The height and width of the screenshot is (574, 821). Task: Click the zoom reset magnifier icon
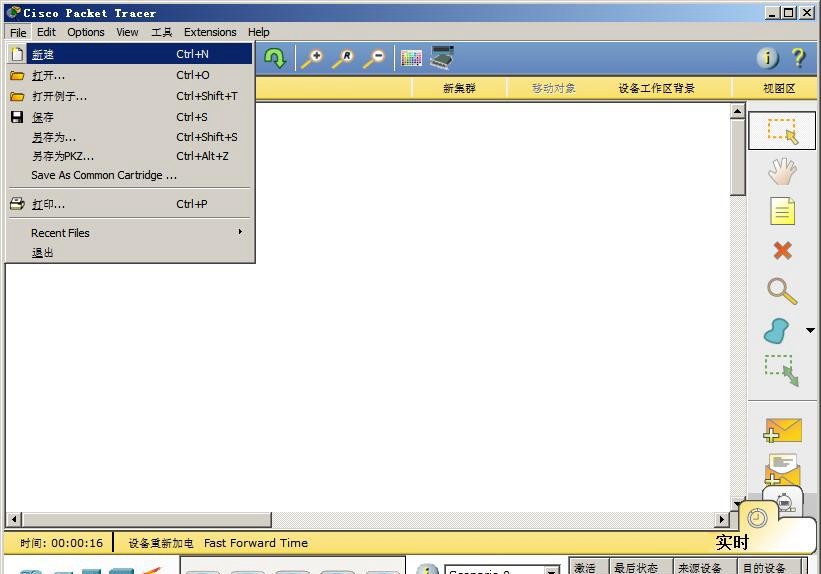coord(343,58)
